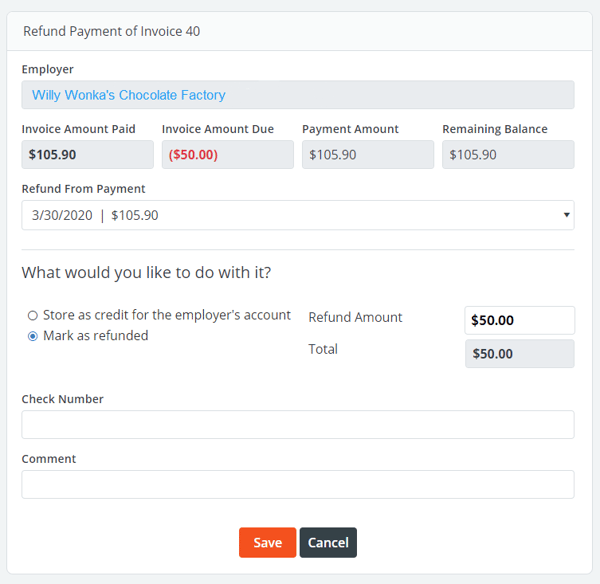Image resolution: width=600 pixels, height=584 pixels.
Task: Click into the Check Number field
Action: click(x=297, y=424)
